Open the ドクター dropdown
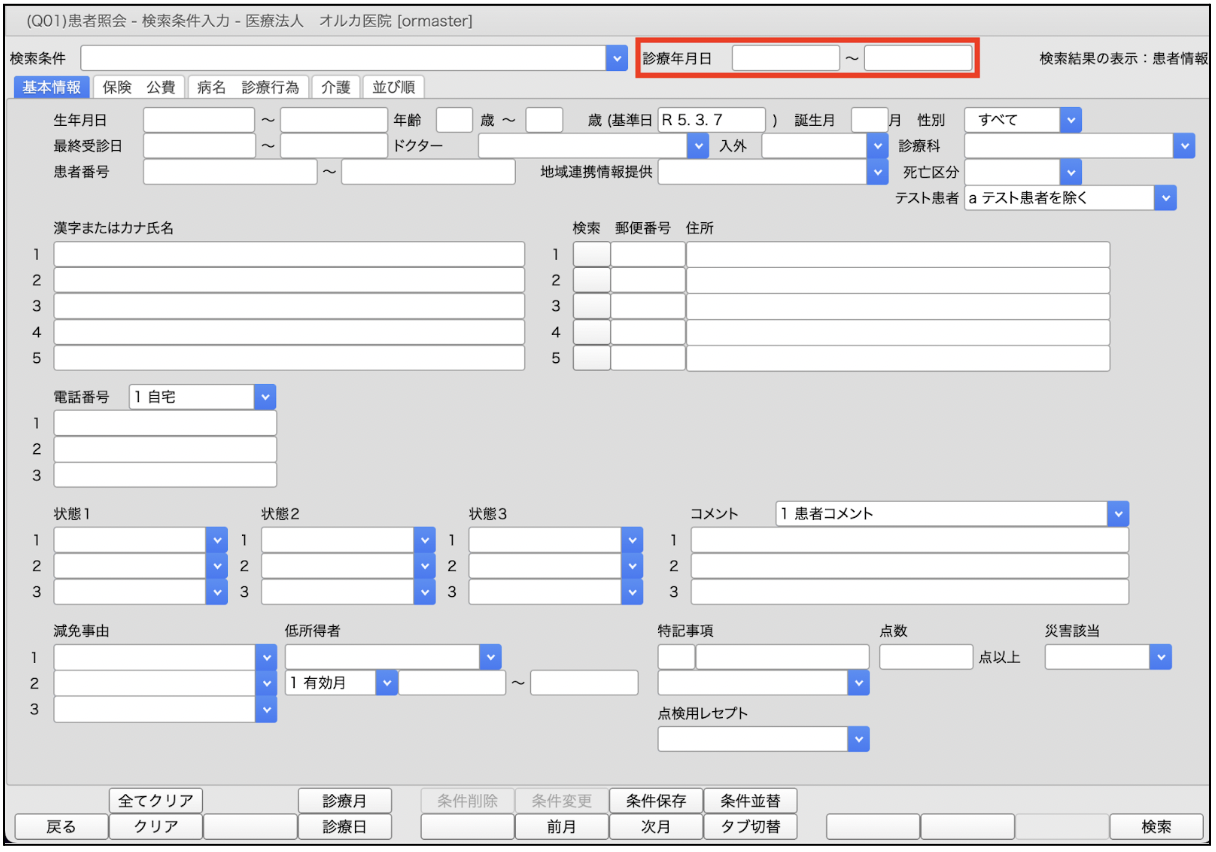 698,146
